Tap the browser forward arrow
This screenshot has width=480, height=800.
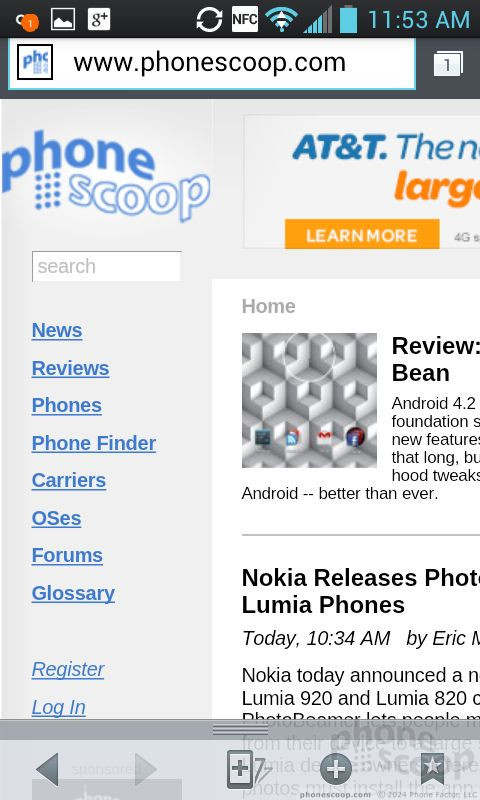click(146, 768)
